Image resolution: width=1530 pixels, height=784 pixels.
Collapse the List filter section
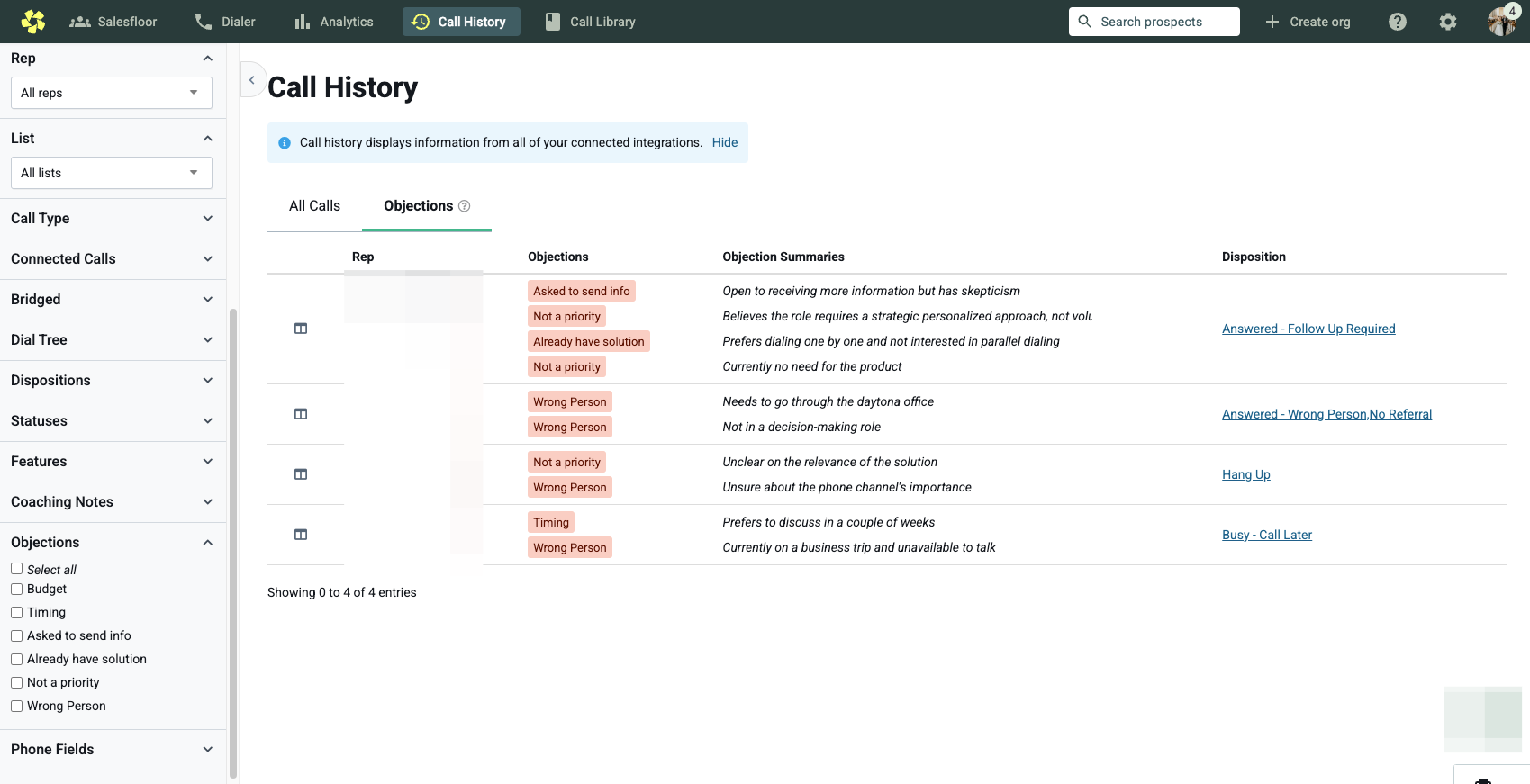tap(208, 139)
